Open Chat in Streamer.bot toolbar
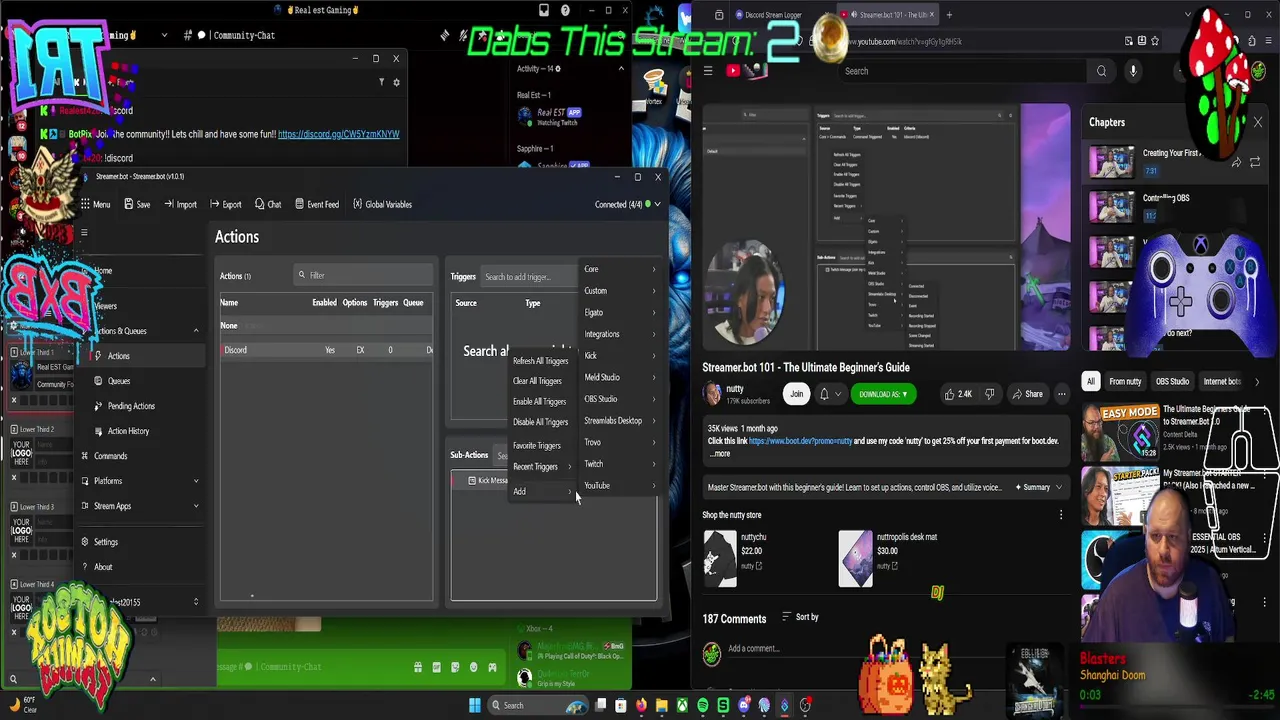This screenshot has height=720, width=1280. (x=267, y=204)
